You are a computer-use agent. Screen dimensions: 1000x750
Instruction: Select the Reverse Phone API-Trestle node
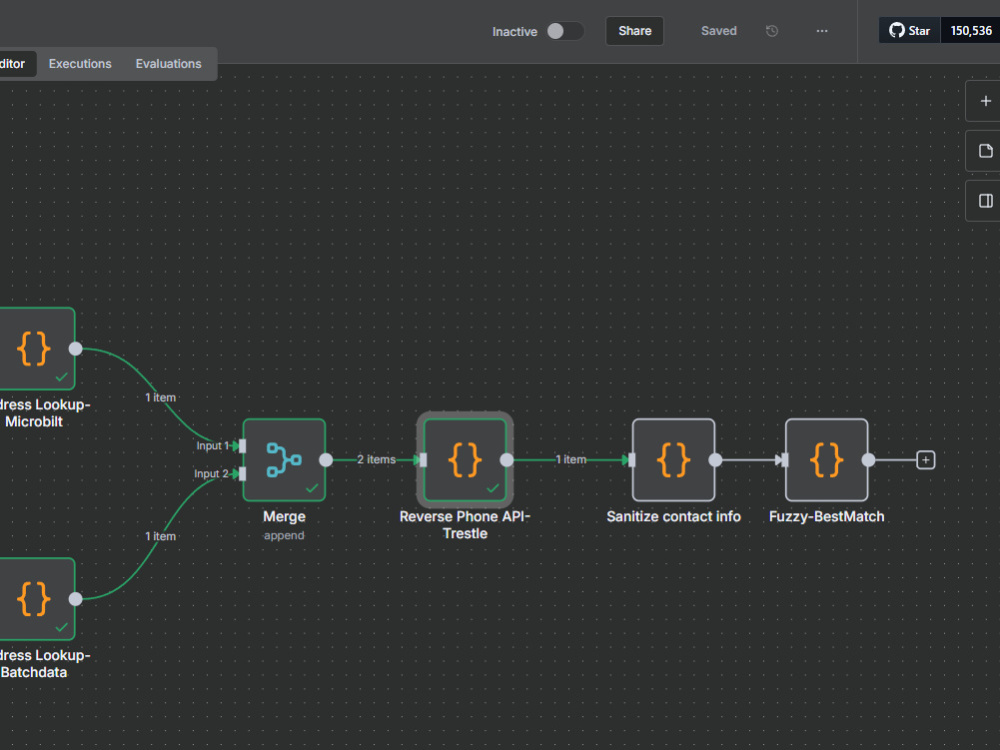[x=465, y=460]
